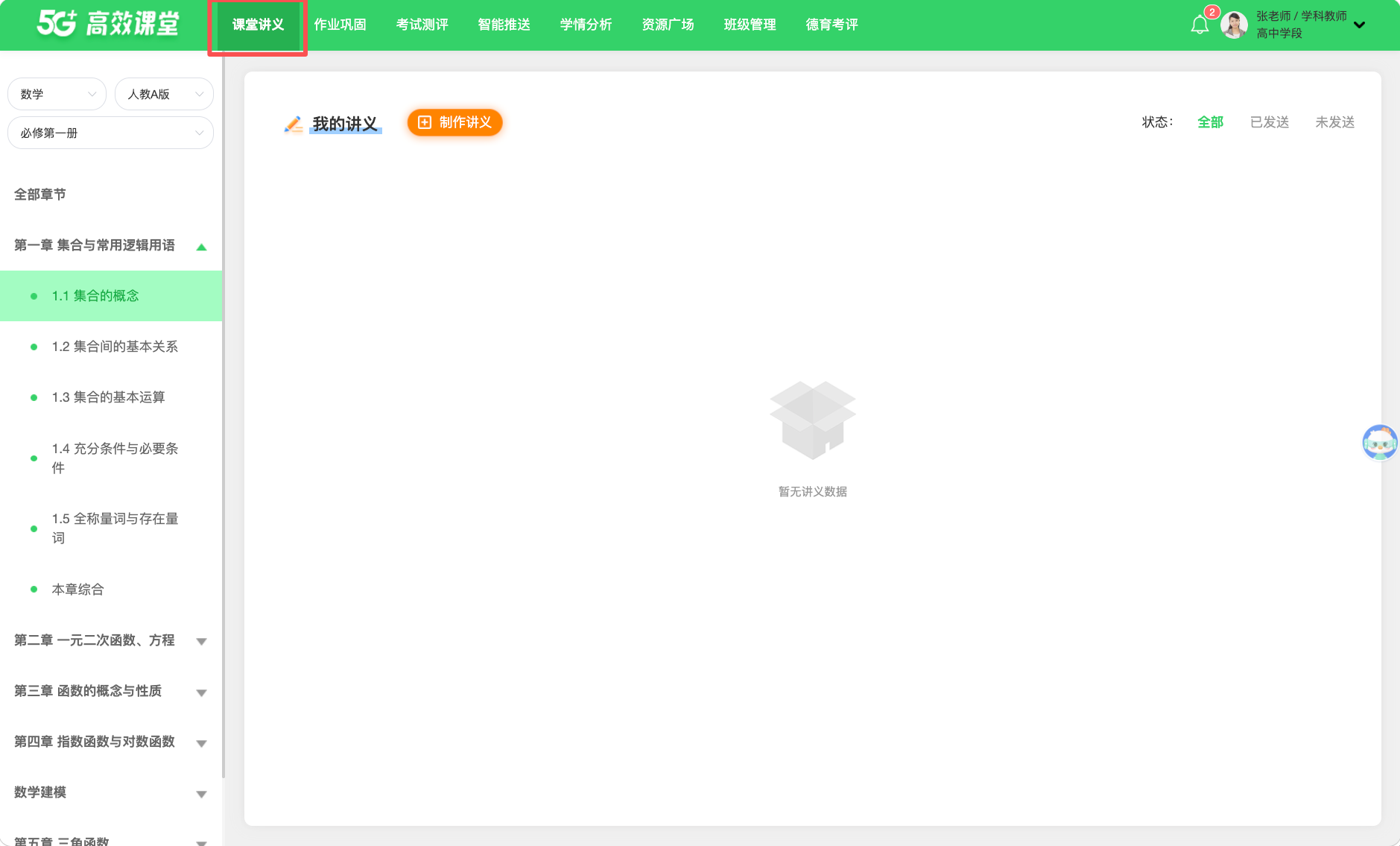Select 全部章节 in sidebar
This screenshot has height=846, width=1400.
click(40, 195)
